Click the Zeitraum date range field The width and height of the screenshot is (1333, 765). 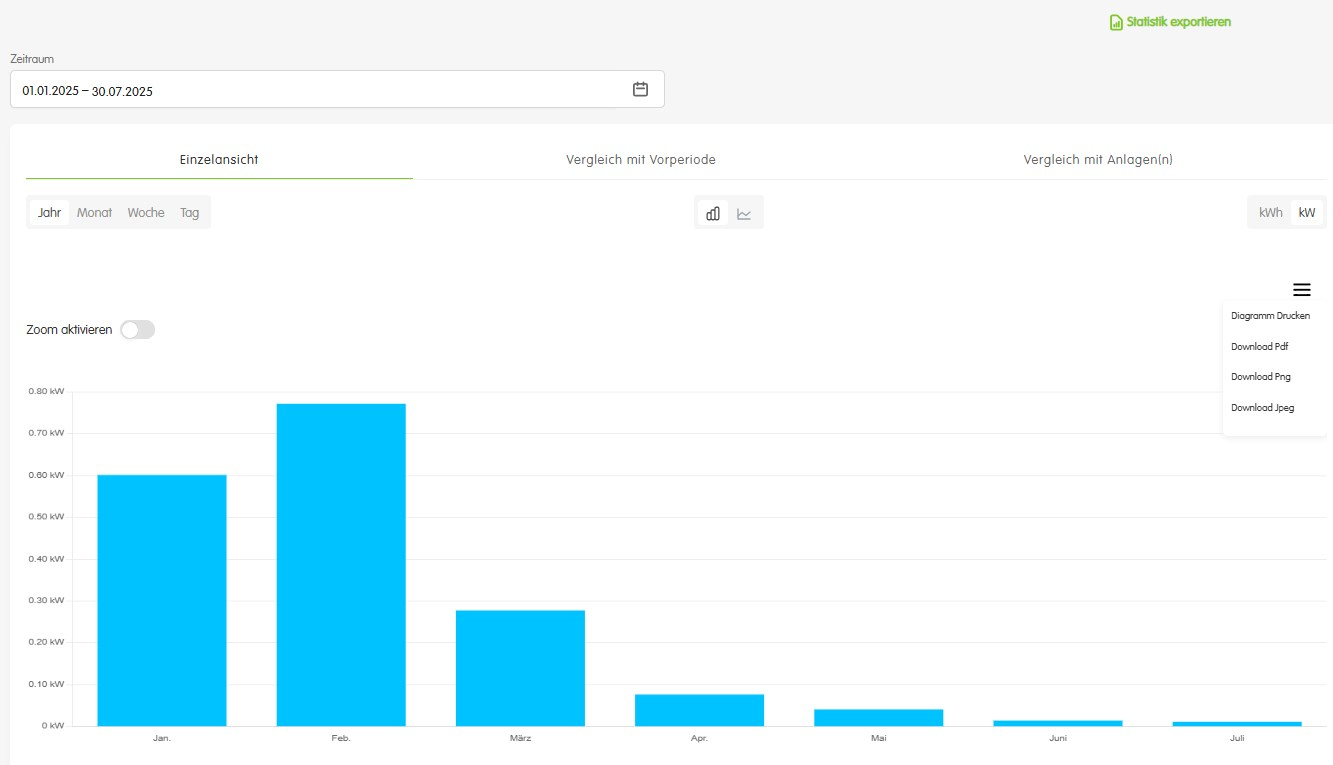320,90
